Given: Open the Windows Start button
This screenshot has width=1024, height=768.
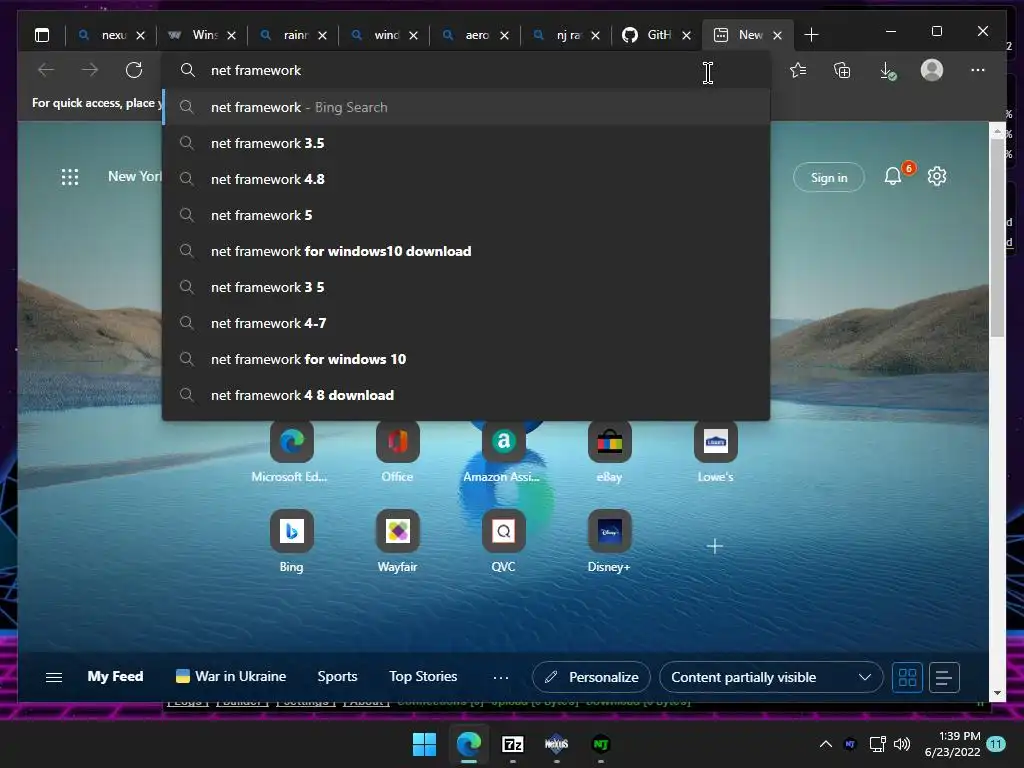Looking at the screenshot, I should (x=424, y=744).
